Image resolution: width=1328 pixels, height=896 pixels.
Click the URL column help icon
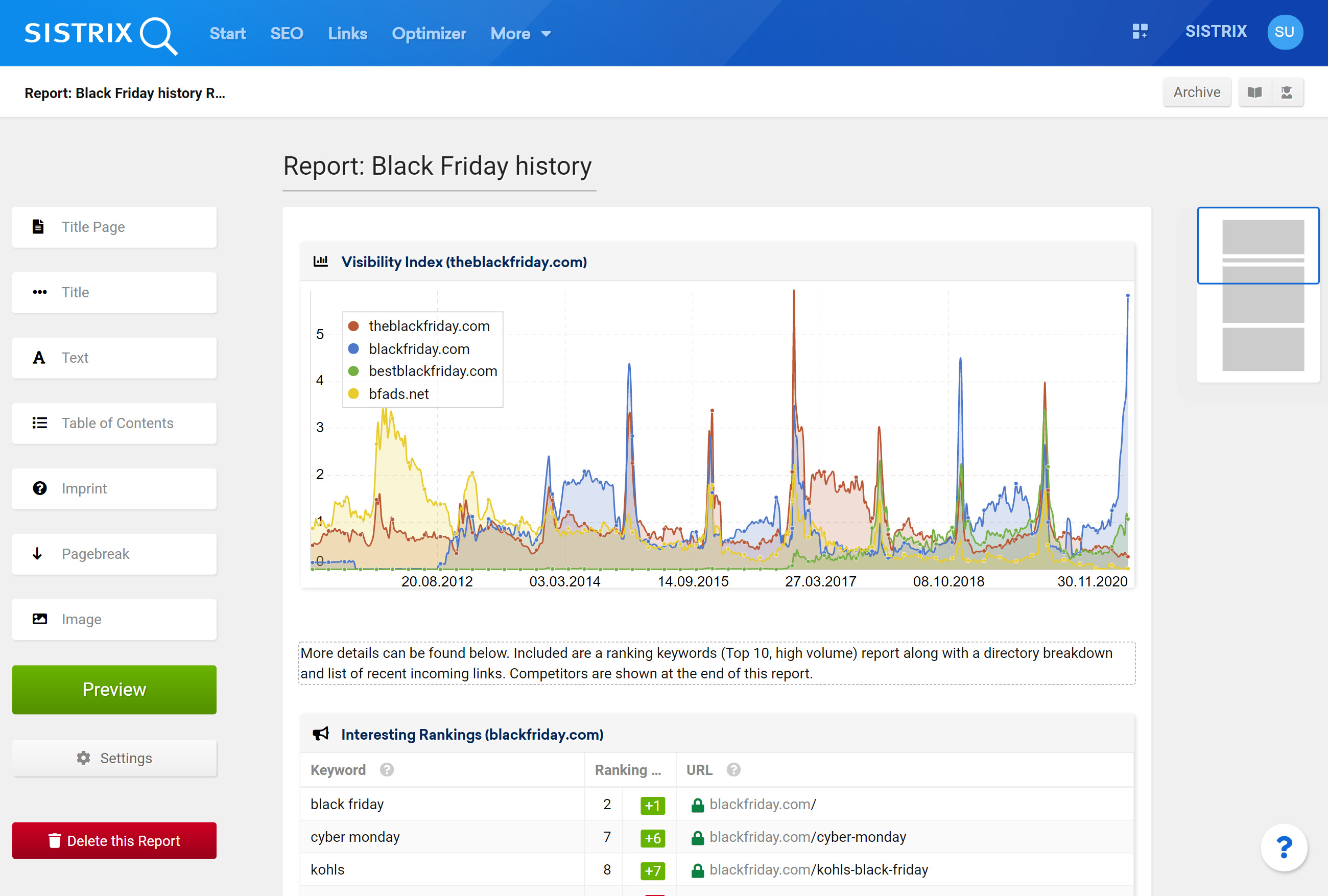tap(733, 770)
